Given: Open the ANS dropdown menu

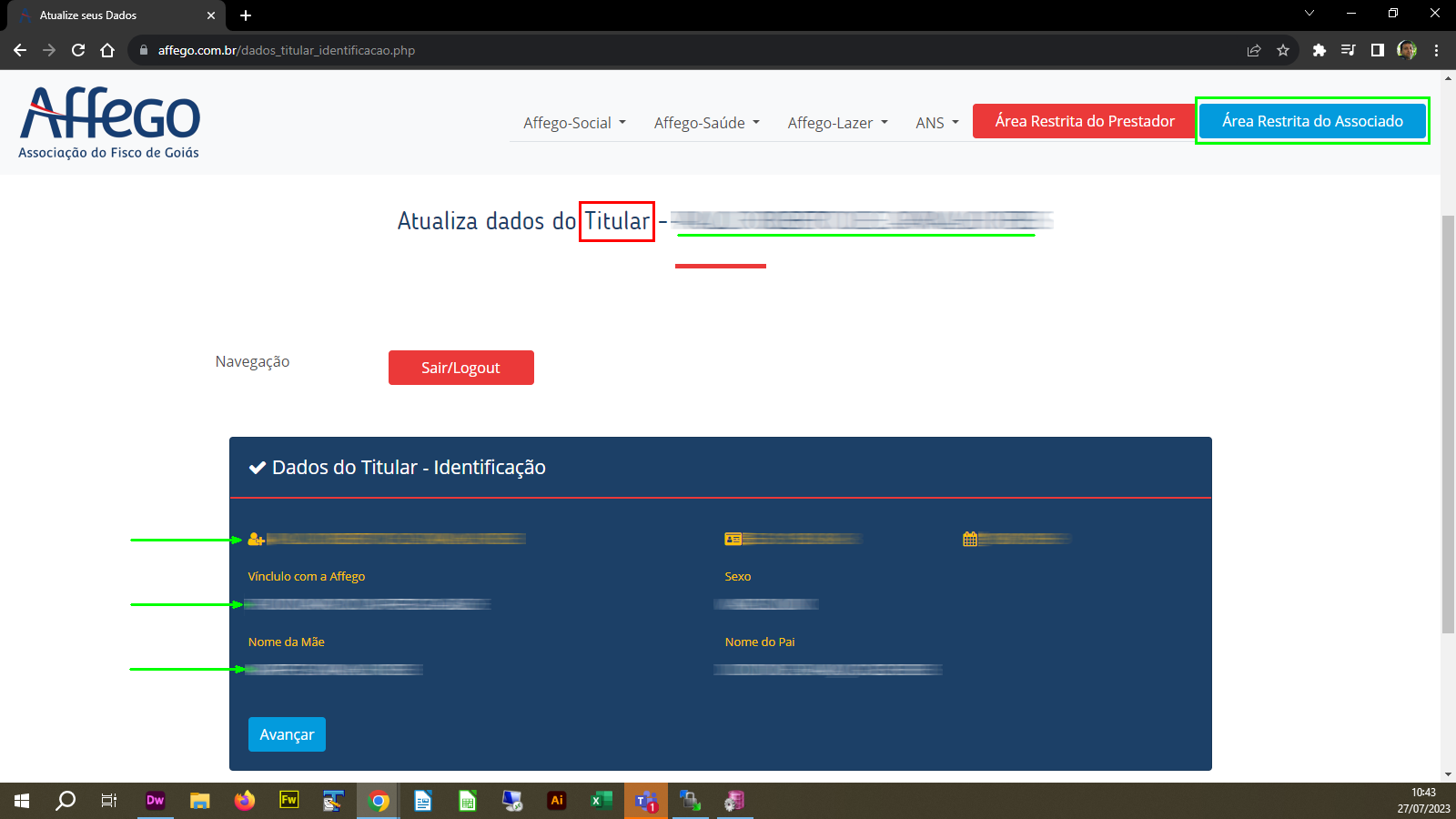Looking at the screenshot, I should click(x=936, y=123).
